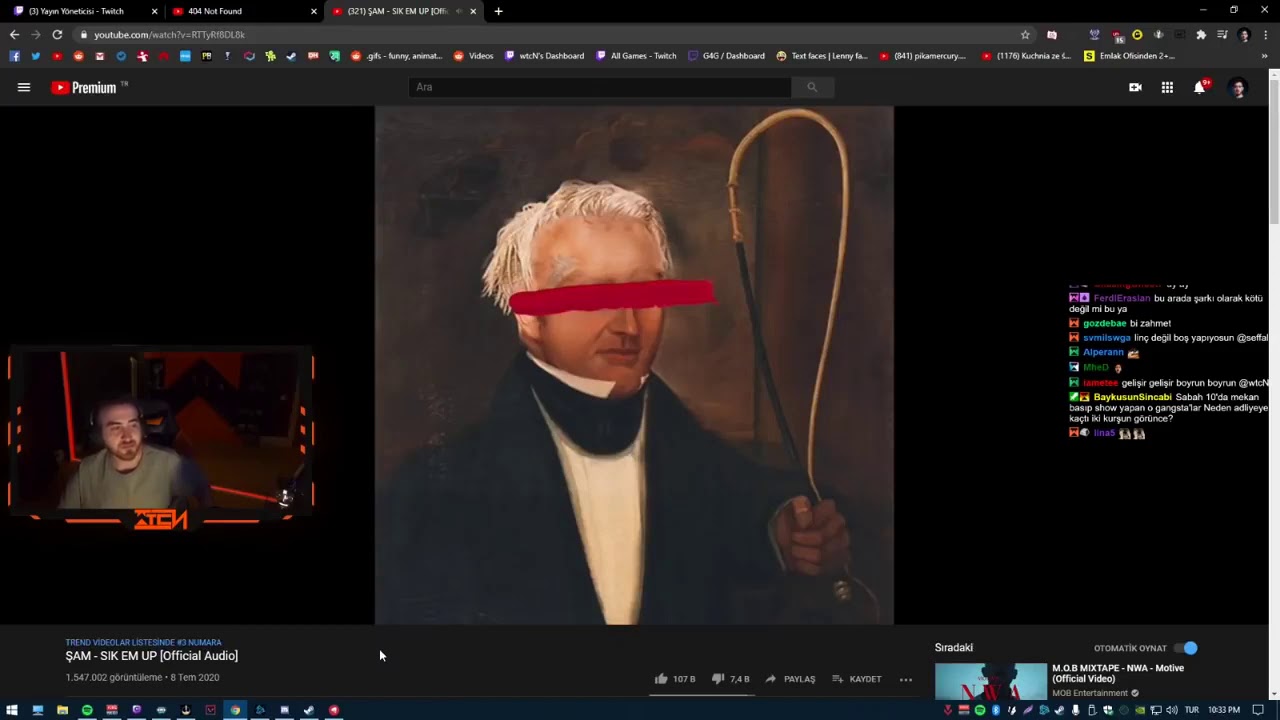Mute the tab via speaker icon

459,11
